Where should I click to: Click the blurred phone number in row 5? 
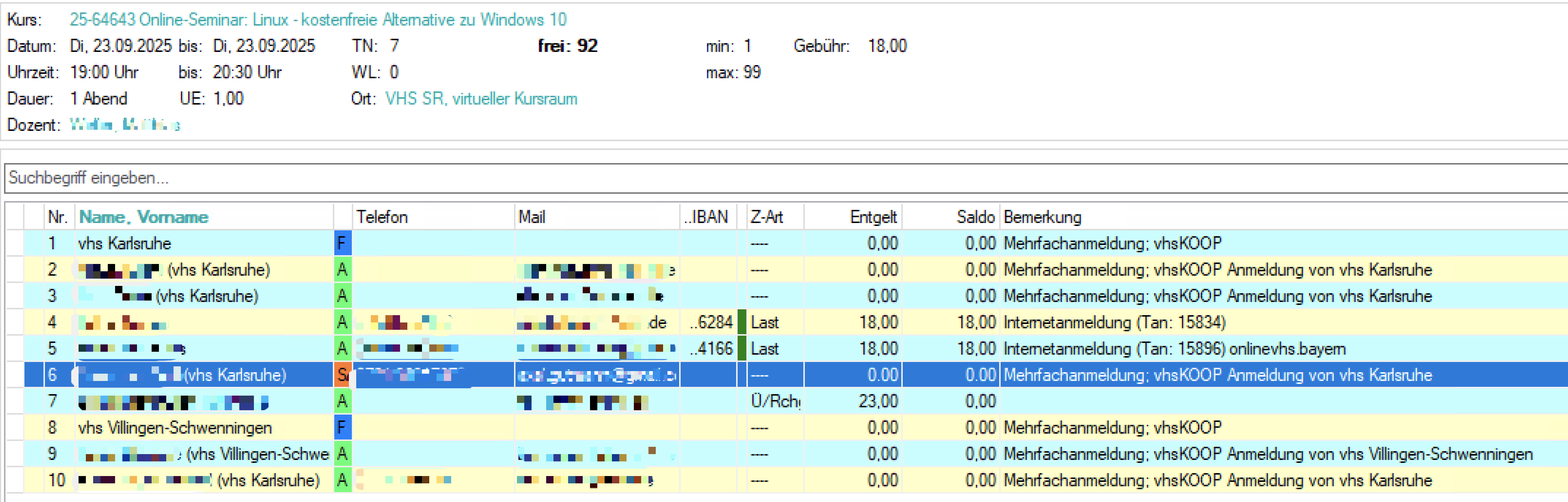408,348
